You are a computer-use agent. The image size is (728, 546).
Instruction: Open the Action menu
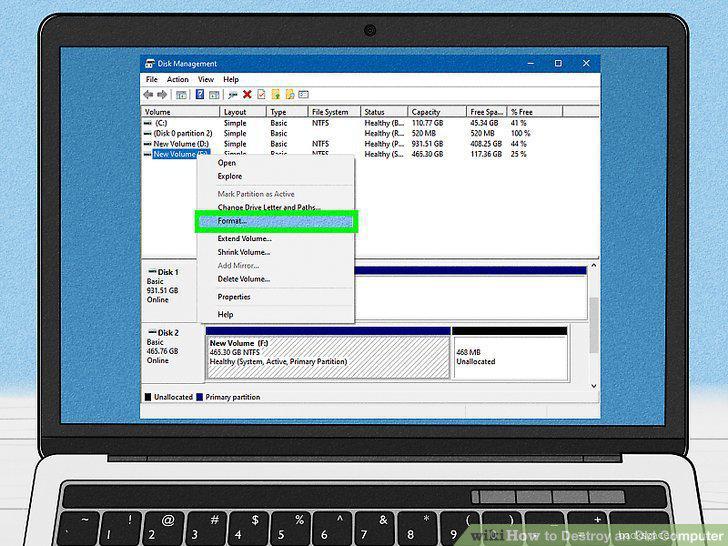[x=177, y=79]
